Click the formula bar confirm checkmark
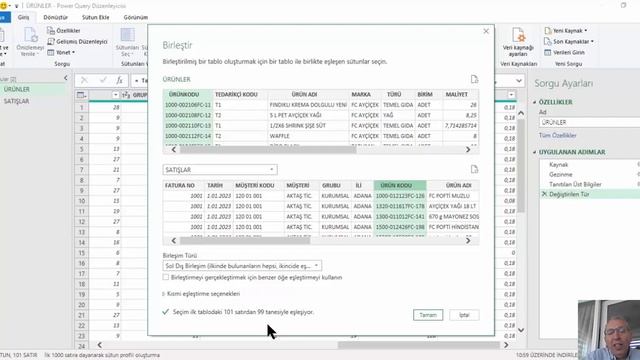Image resolution: width=640 pixels, height=360 pixels. 102,80
